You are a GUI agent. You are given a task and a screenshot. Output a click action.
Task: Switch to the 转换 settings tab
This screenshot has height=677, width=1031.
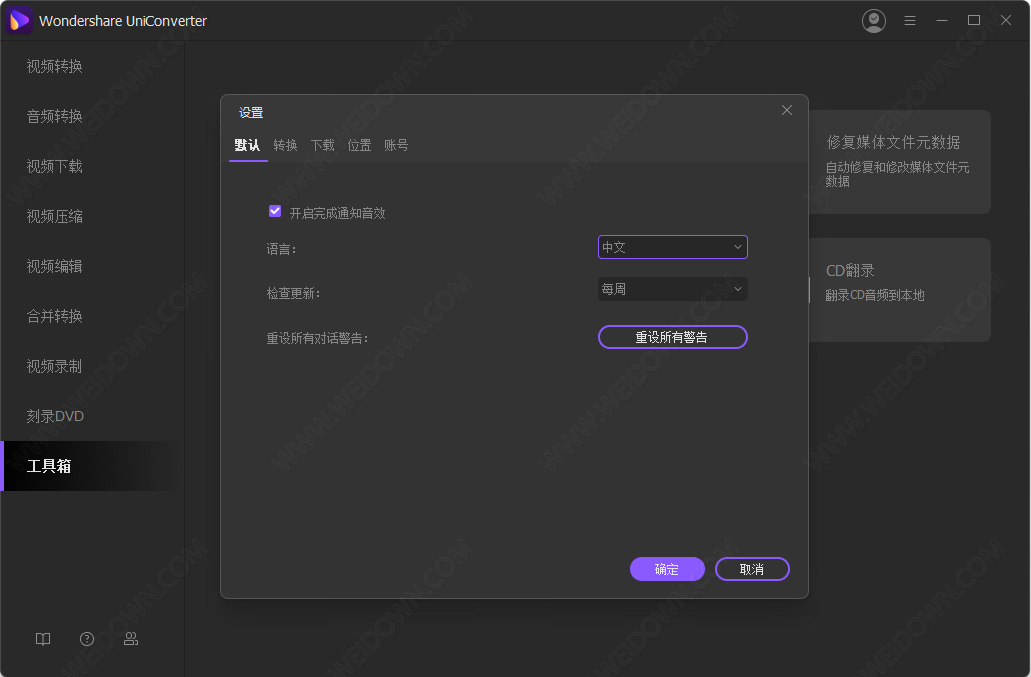point(285,145)
